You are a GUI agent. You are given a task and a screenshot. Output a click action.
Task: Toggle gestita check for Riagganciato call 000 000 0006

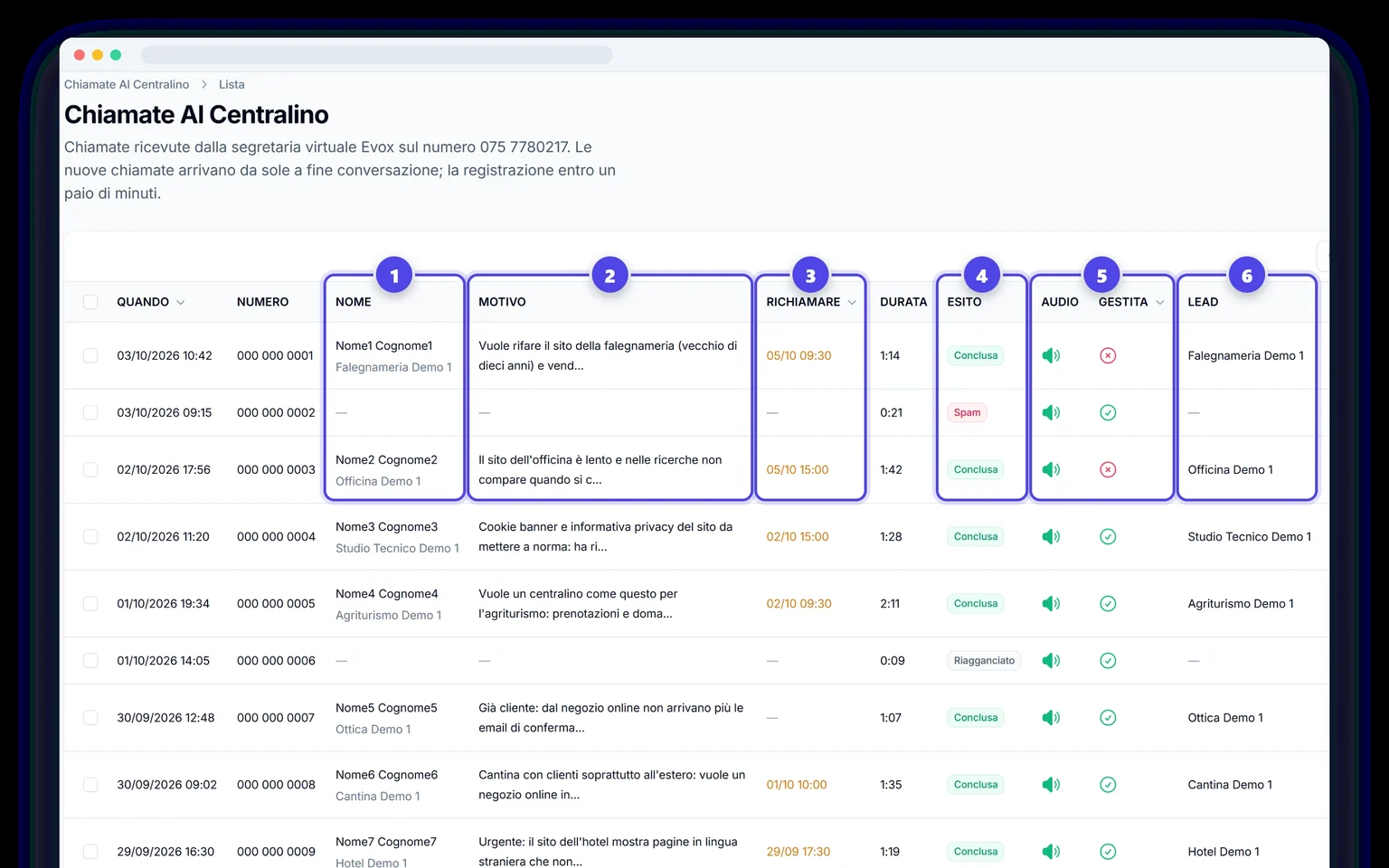[1108, 660]
